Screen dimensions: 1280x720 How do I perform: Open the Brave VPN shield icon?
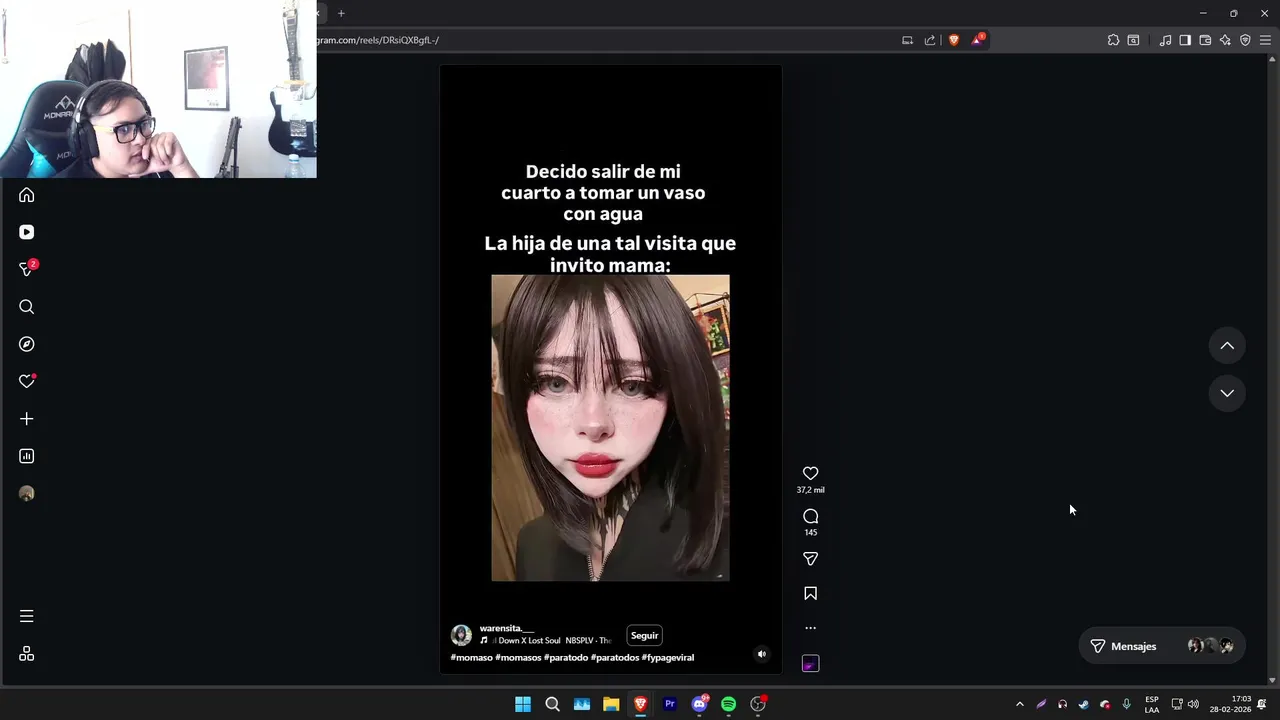pyautogui.click(x=1245, y=40)
